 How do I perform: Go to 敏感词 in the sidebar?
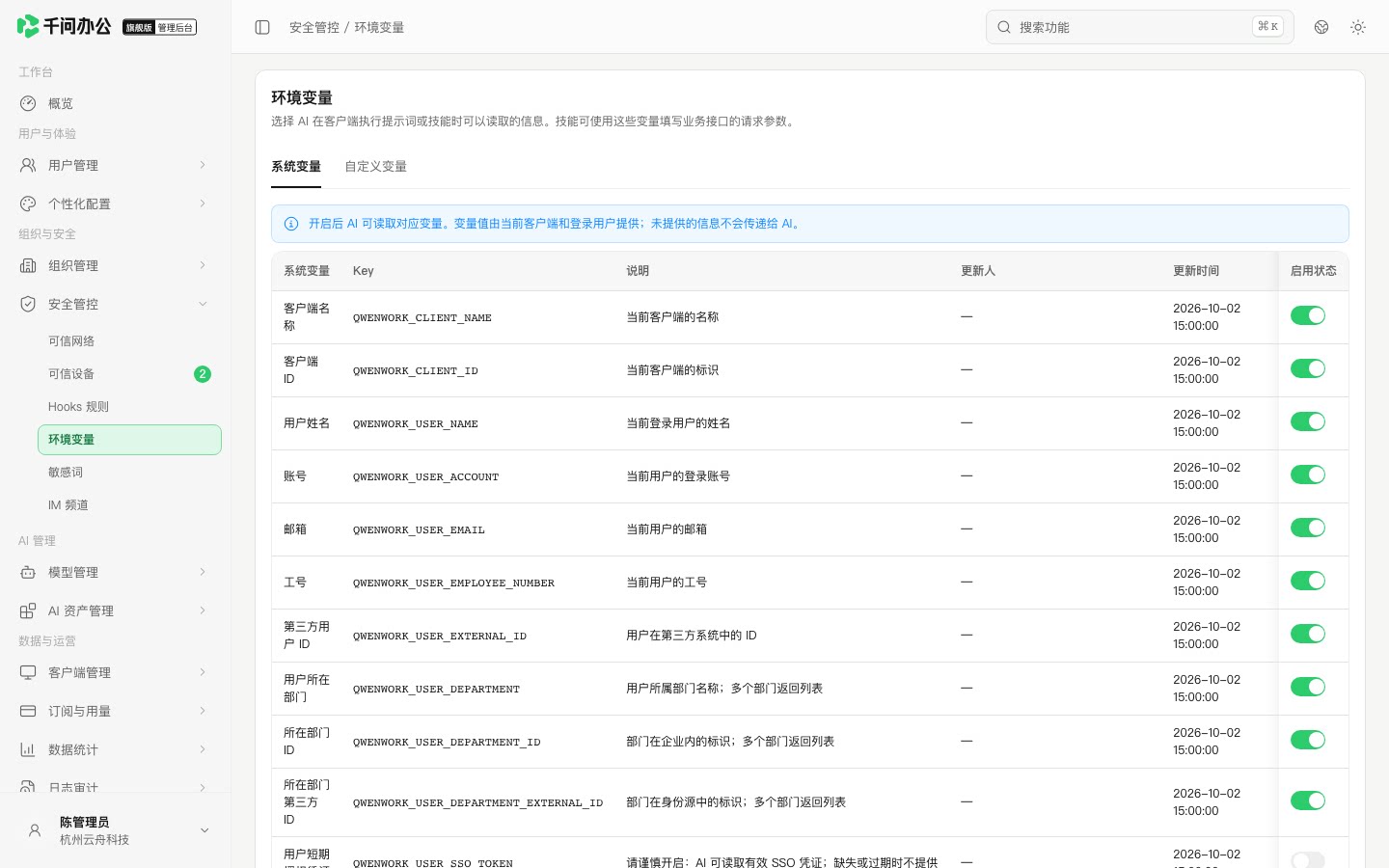click(x=129, y=473)
